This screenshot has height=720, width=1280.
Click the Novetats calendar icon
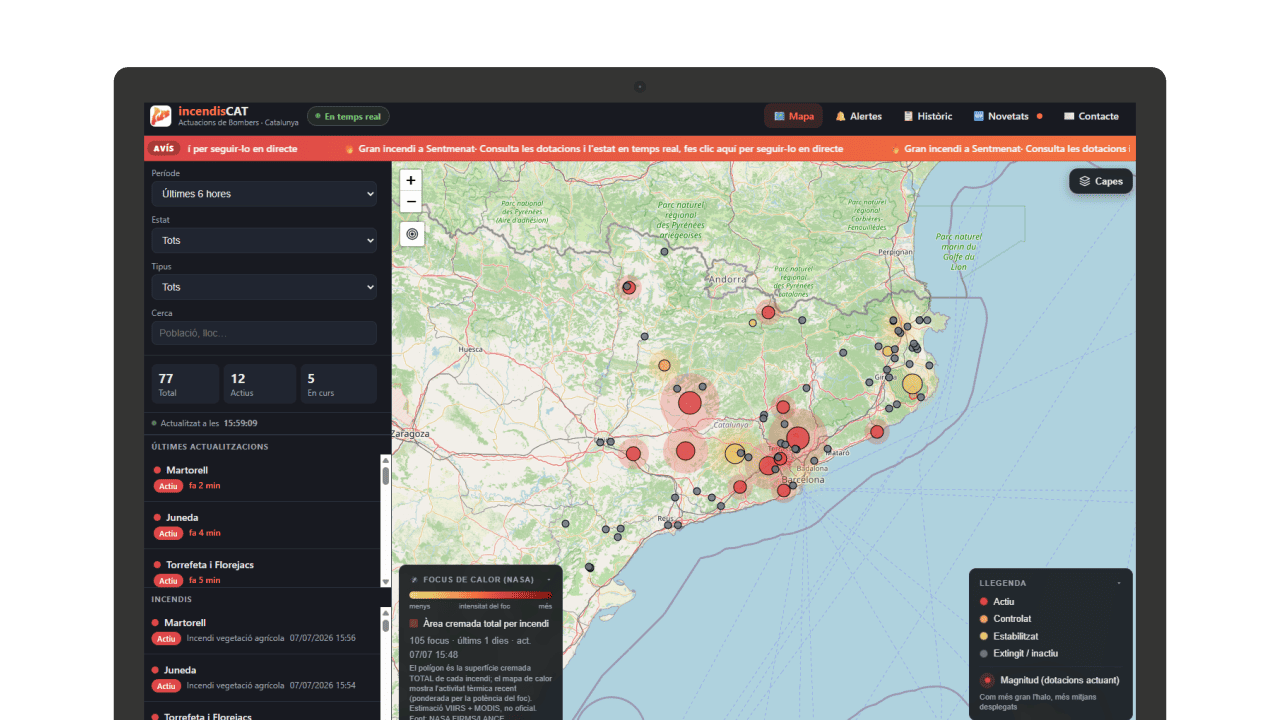tap(979, 116)
